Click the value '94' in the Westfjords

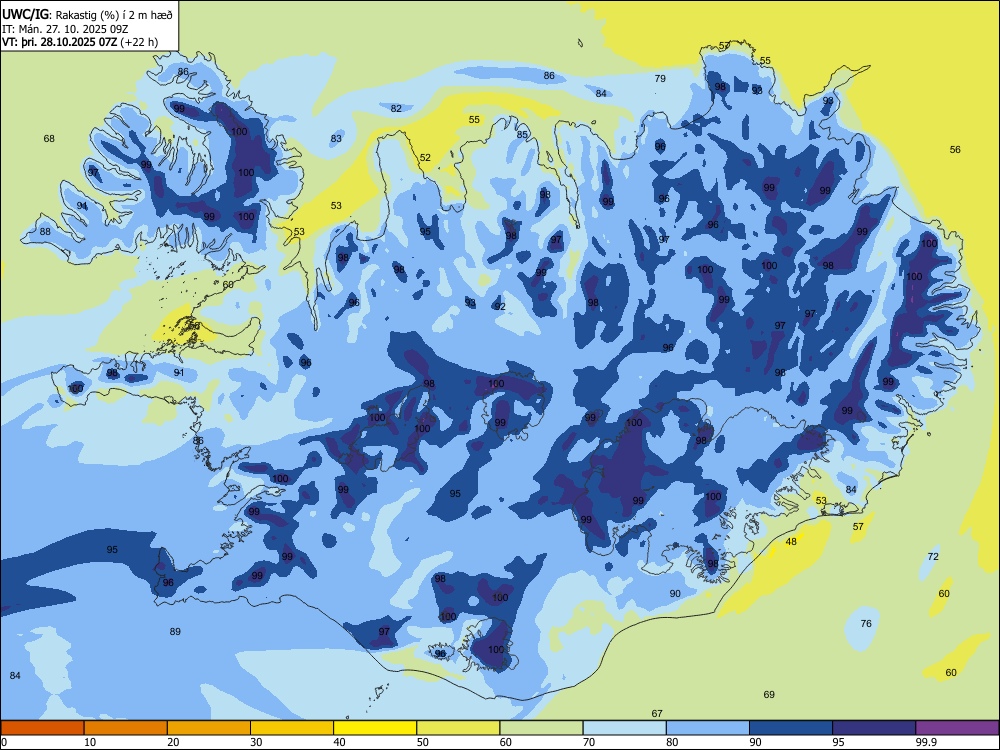point(82,205)
